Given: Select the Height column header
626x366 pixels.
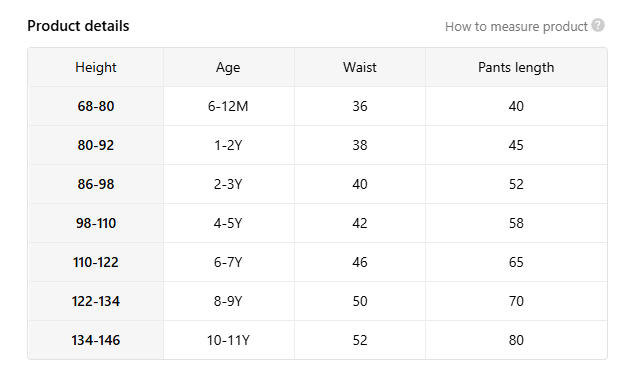Looking at the screenshot, I should pyautogui.click(x=96, y=67).
